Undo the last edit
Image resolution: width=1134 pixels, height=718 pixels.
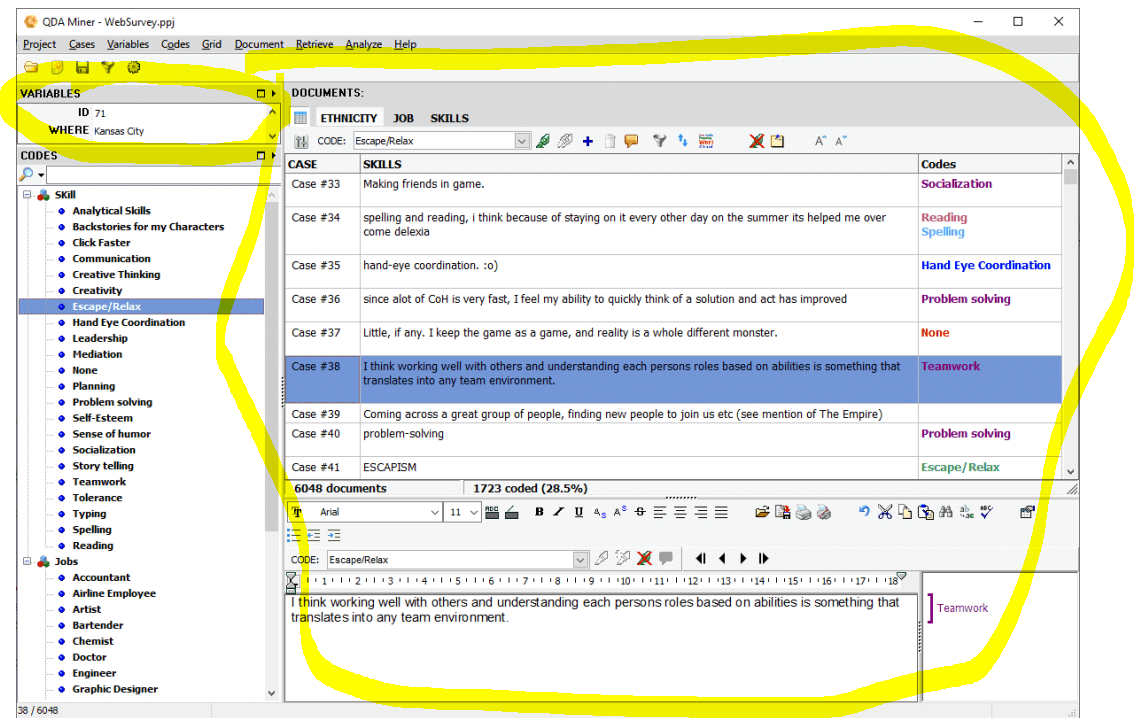(864, 512)
